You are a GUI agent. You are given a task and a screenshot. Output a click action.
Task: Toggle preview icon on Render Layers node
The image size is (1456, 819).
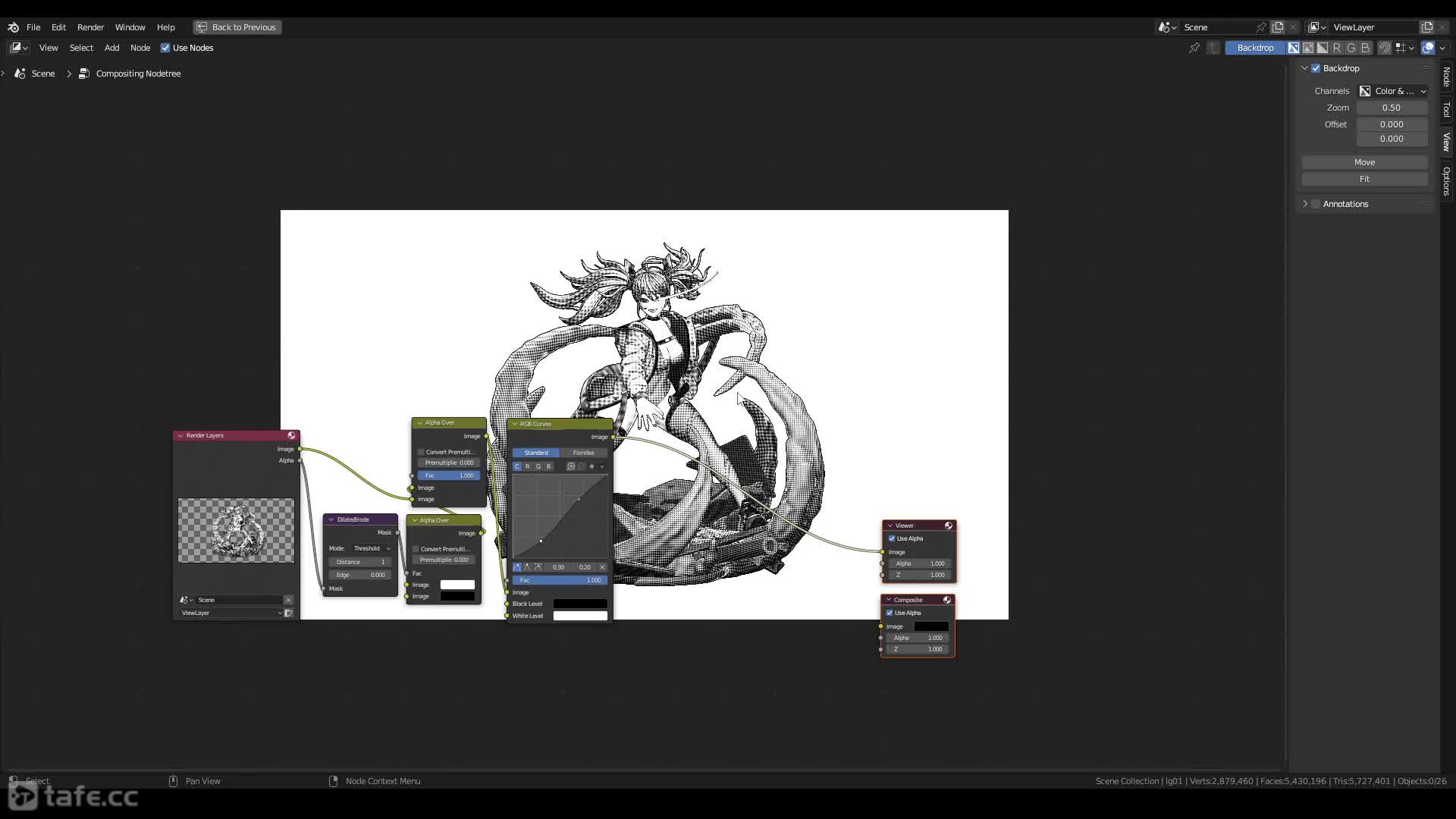point(291,435)
